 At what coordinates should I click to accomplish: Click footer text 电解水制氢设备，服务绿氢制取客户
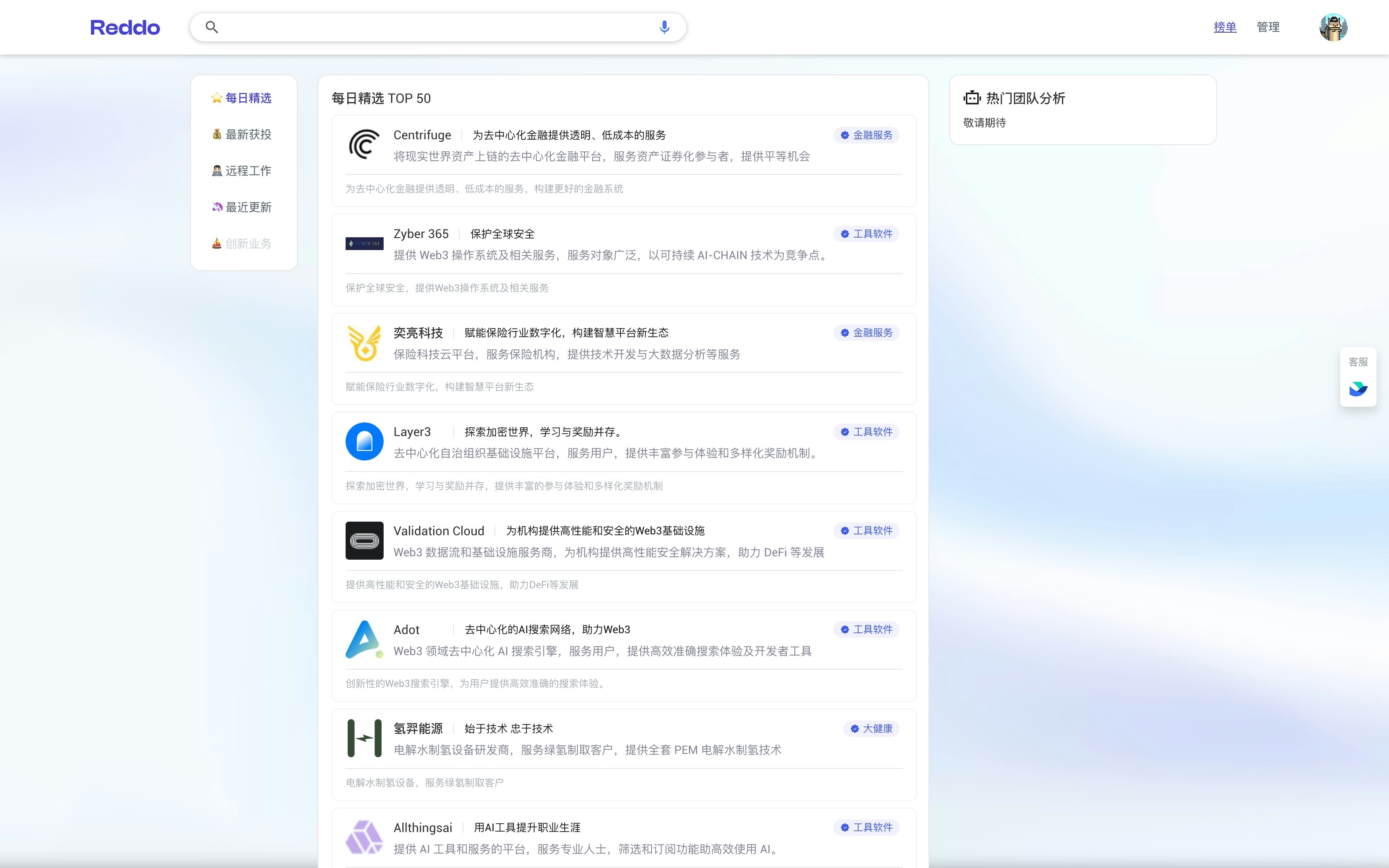tap(424, 783)
